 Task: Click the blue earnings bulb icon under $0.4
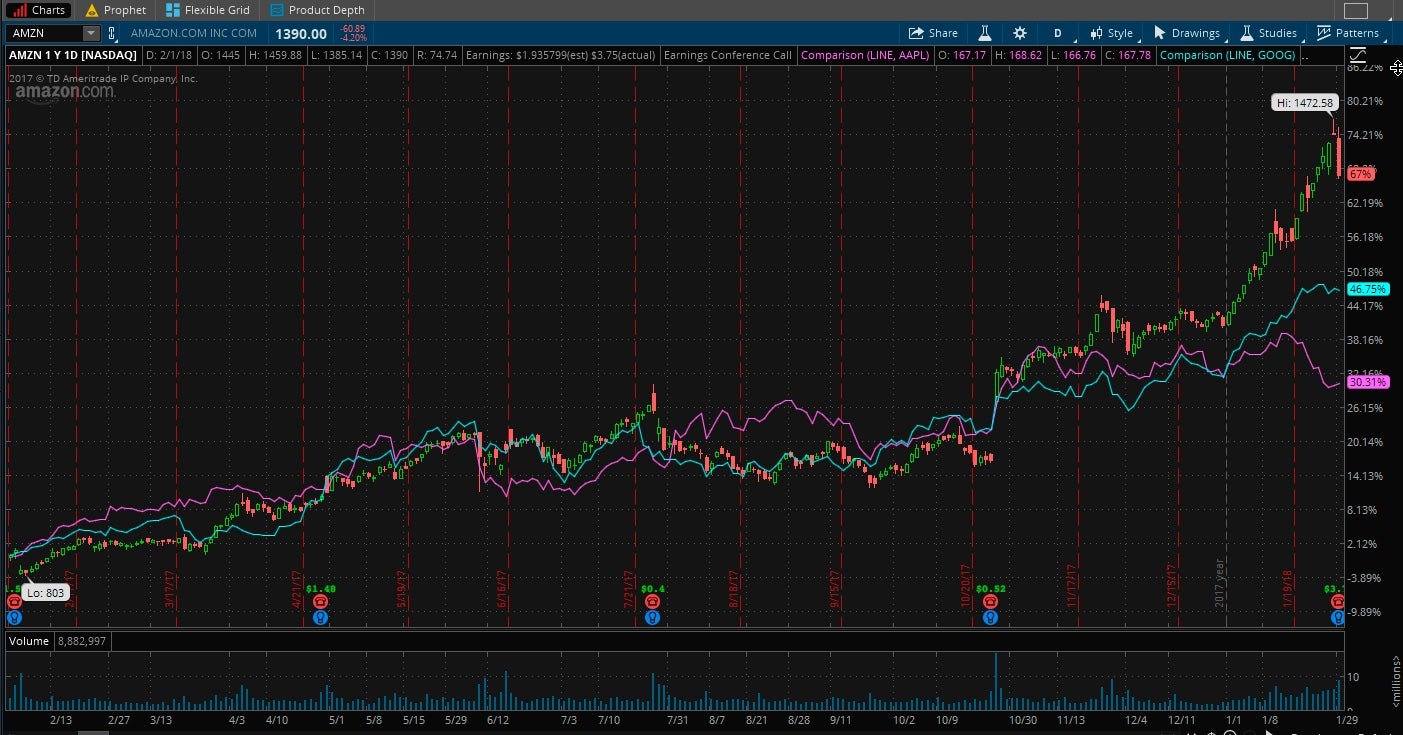652,618
